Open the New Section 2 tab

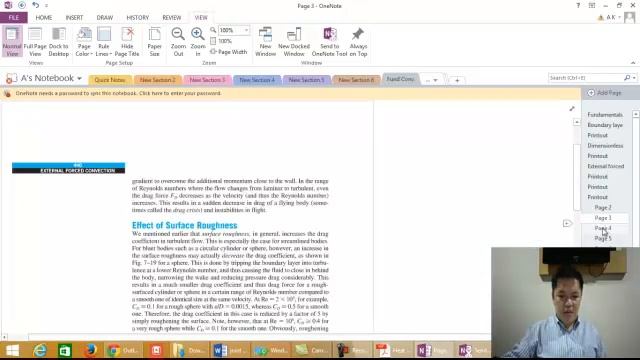158,80
